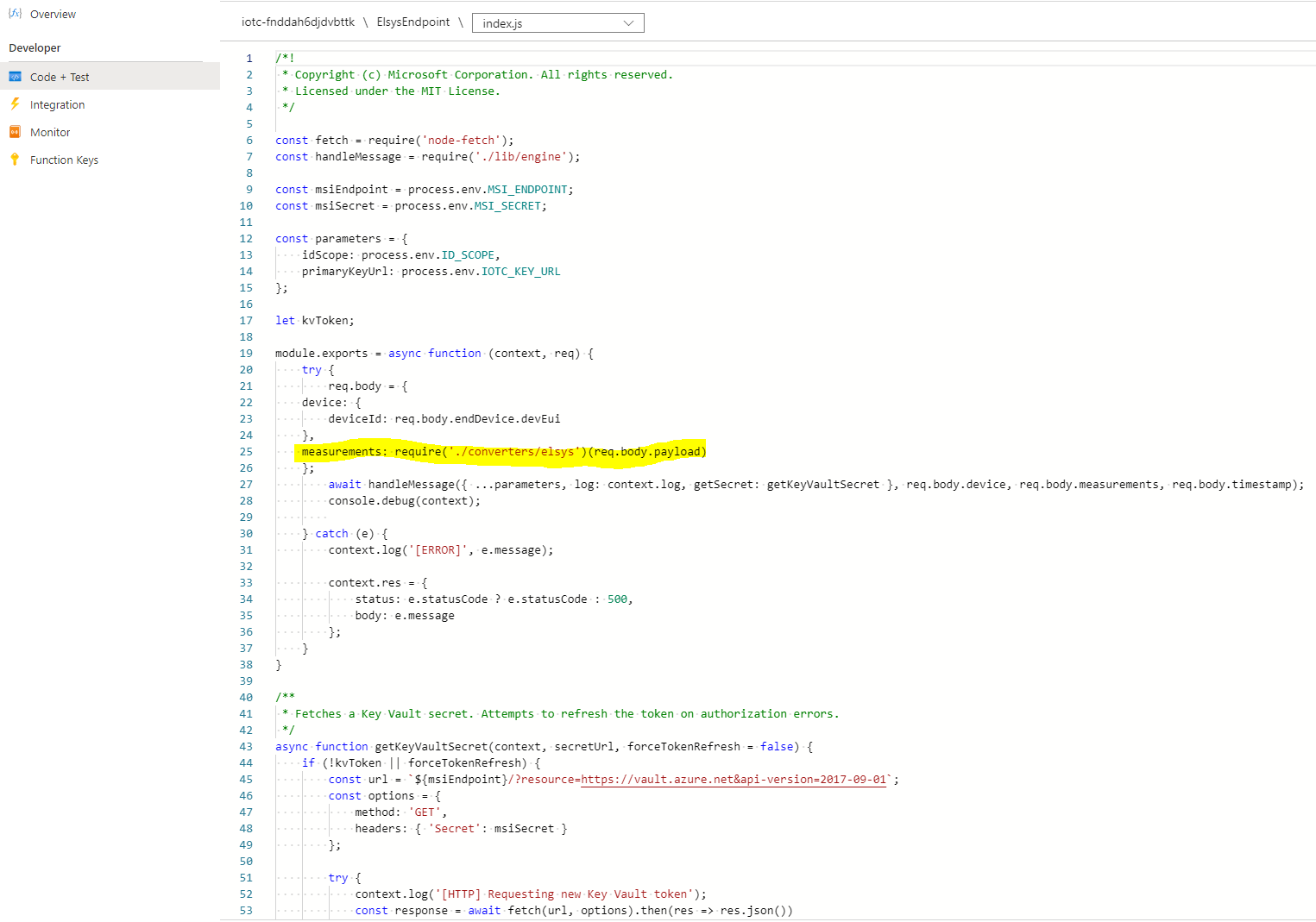The height and width of the screenshot is (922, 1316).
Task: Click line number 25 in the gutter
Action: coord(246,451)
